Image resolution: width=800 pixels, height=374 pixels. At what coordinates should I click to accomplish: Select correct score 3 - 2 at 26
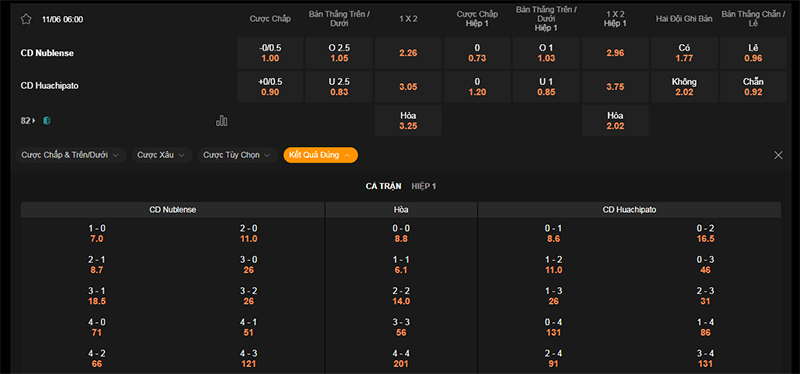pos(248,296)
